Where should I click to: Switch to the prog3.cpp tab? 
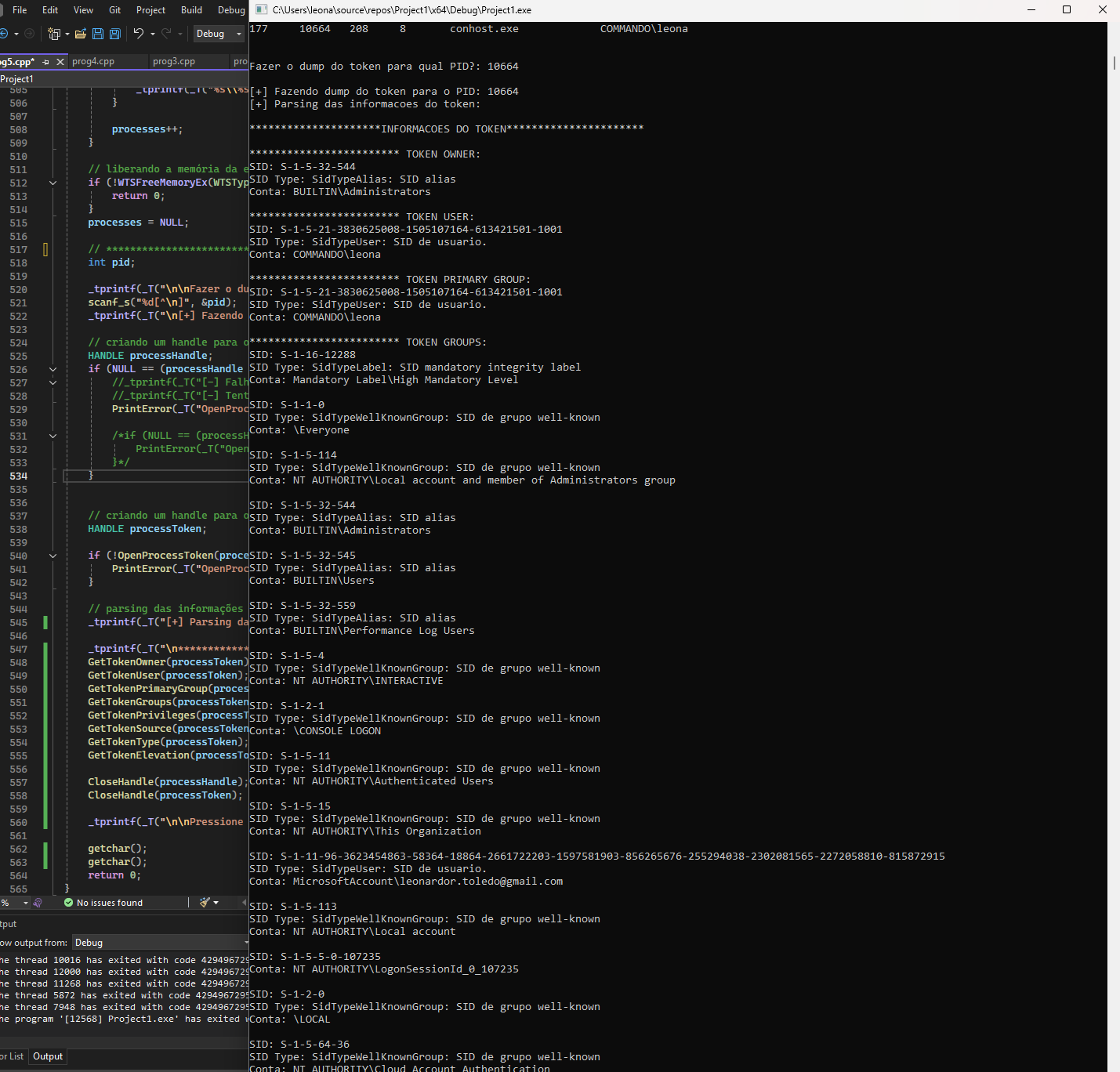pyautogui.click(x=174, y=61)
